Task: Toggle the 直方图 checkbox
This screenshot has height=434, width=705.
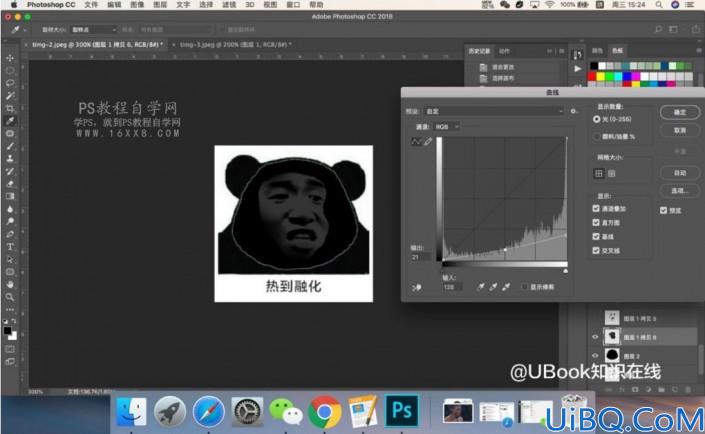Action: (x=596, y=223)
